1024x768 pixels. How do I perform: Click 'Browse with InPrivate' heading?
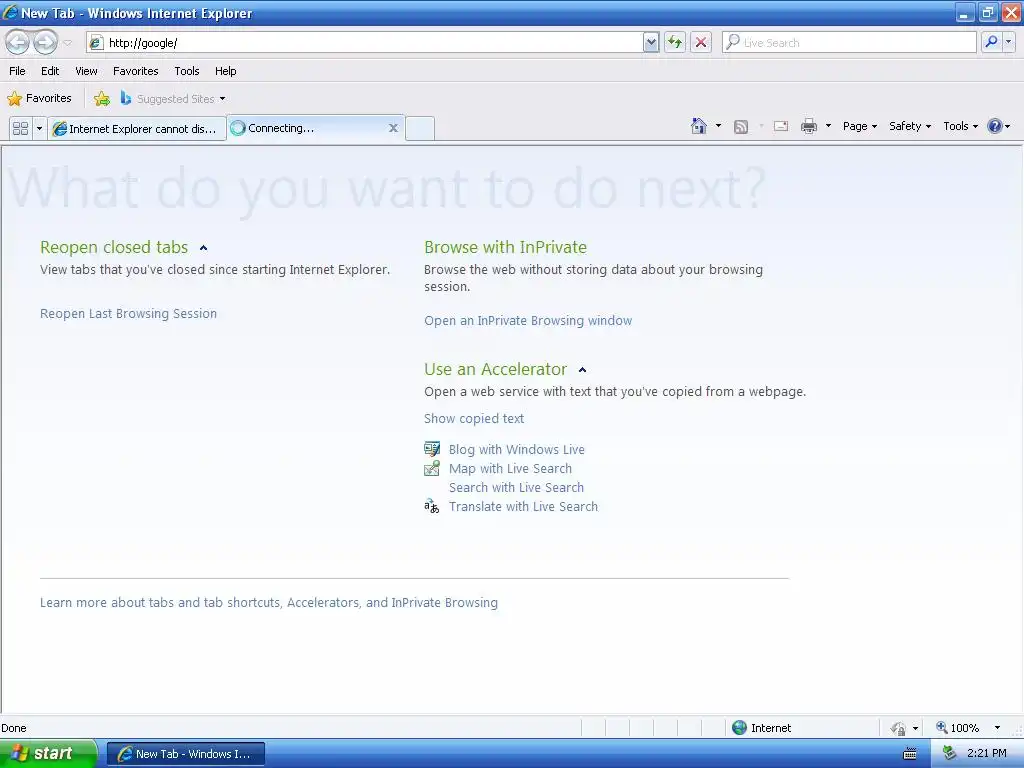505,247
